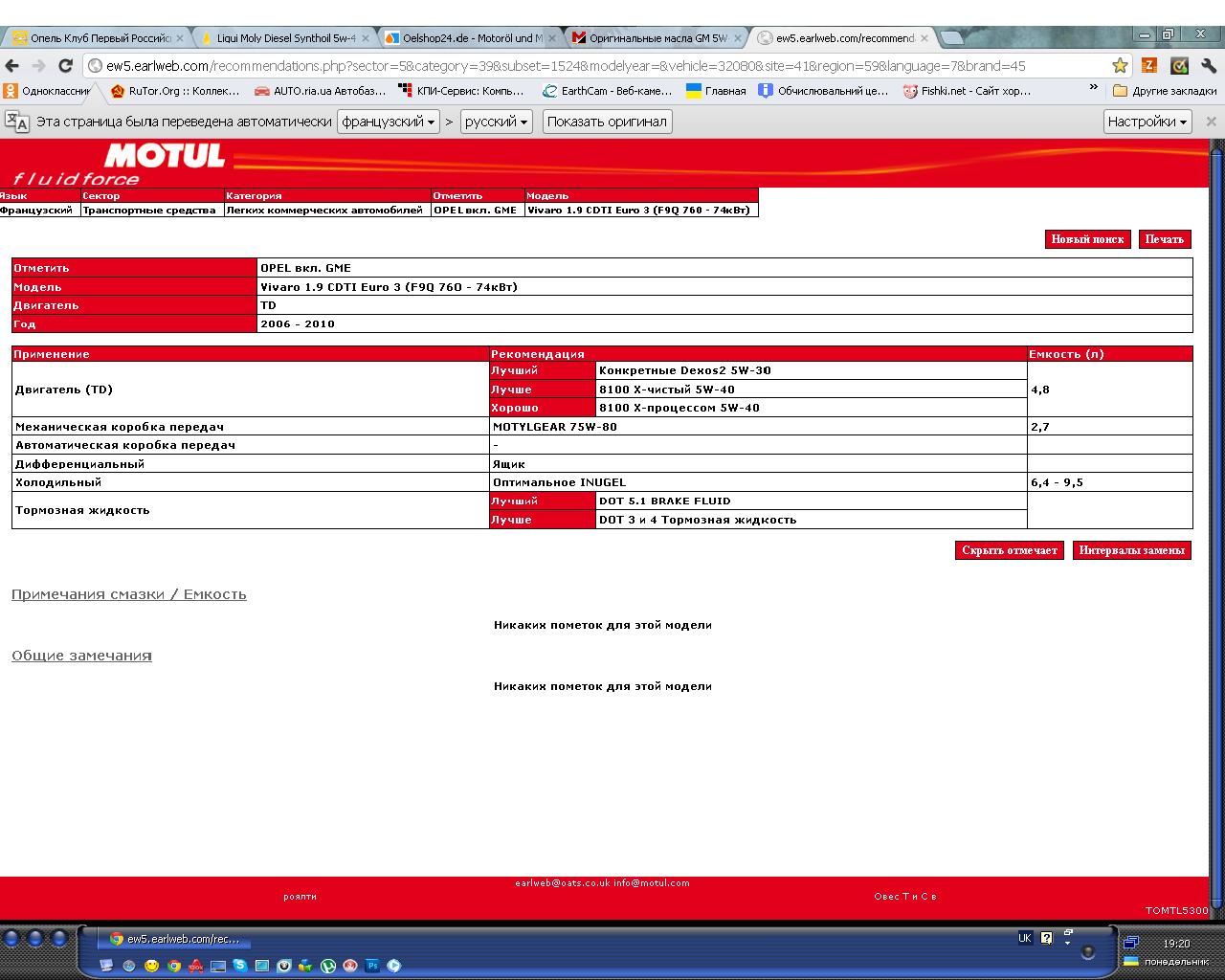Open the orange Z extension icon
The image size is (1225, 980).
pyautogui.click(x=1149, y=66)
